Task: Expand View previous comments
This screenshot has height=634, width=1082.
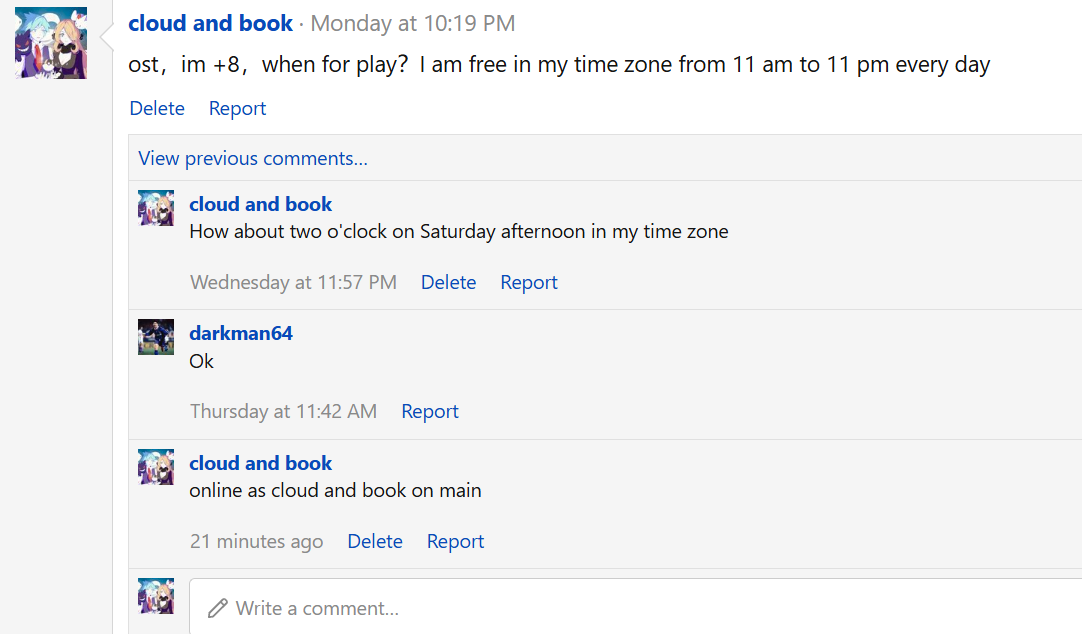Action: [x=253, y=158]
